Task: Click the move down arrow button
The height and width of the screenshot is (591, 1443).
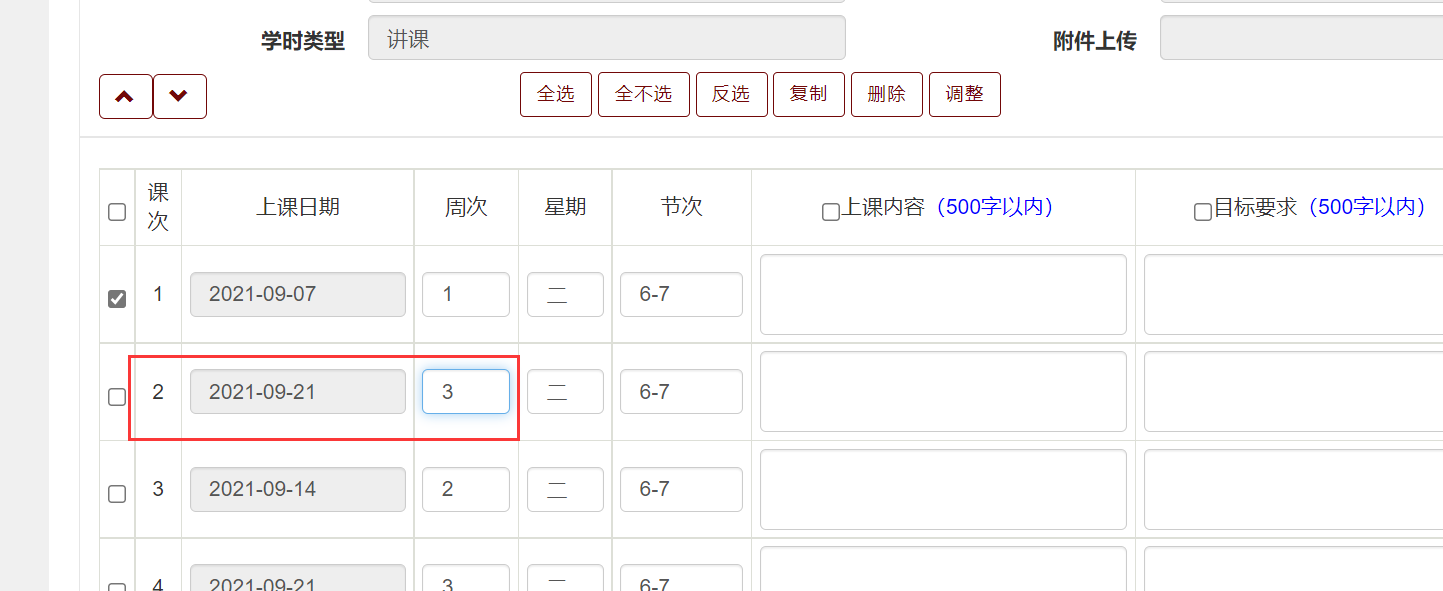Action: 179,96
